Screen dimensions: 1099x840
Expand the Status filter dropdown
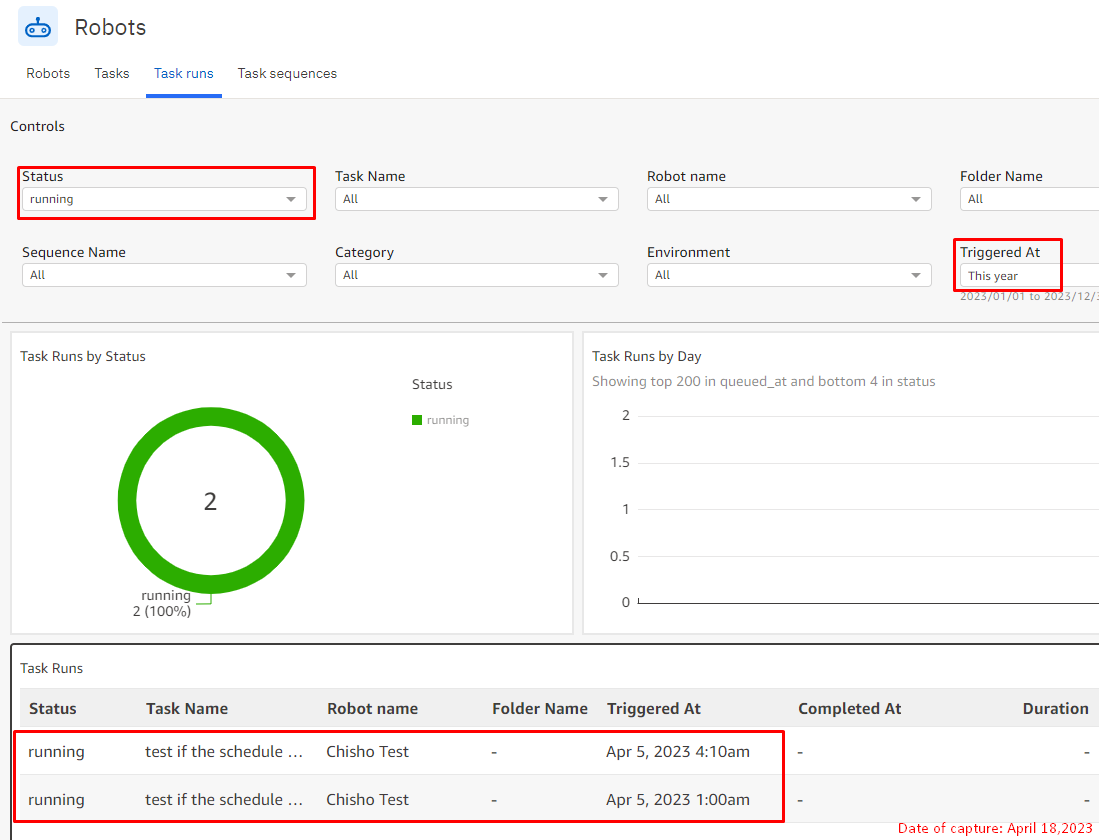click(164, 199)
